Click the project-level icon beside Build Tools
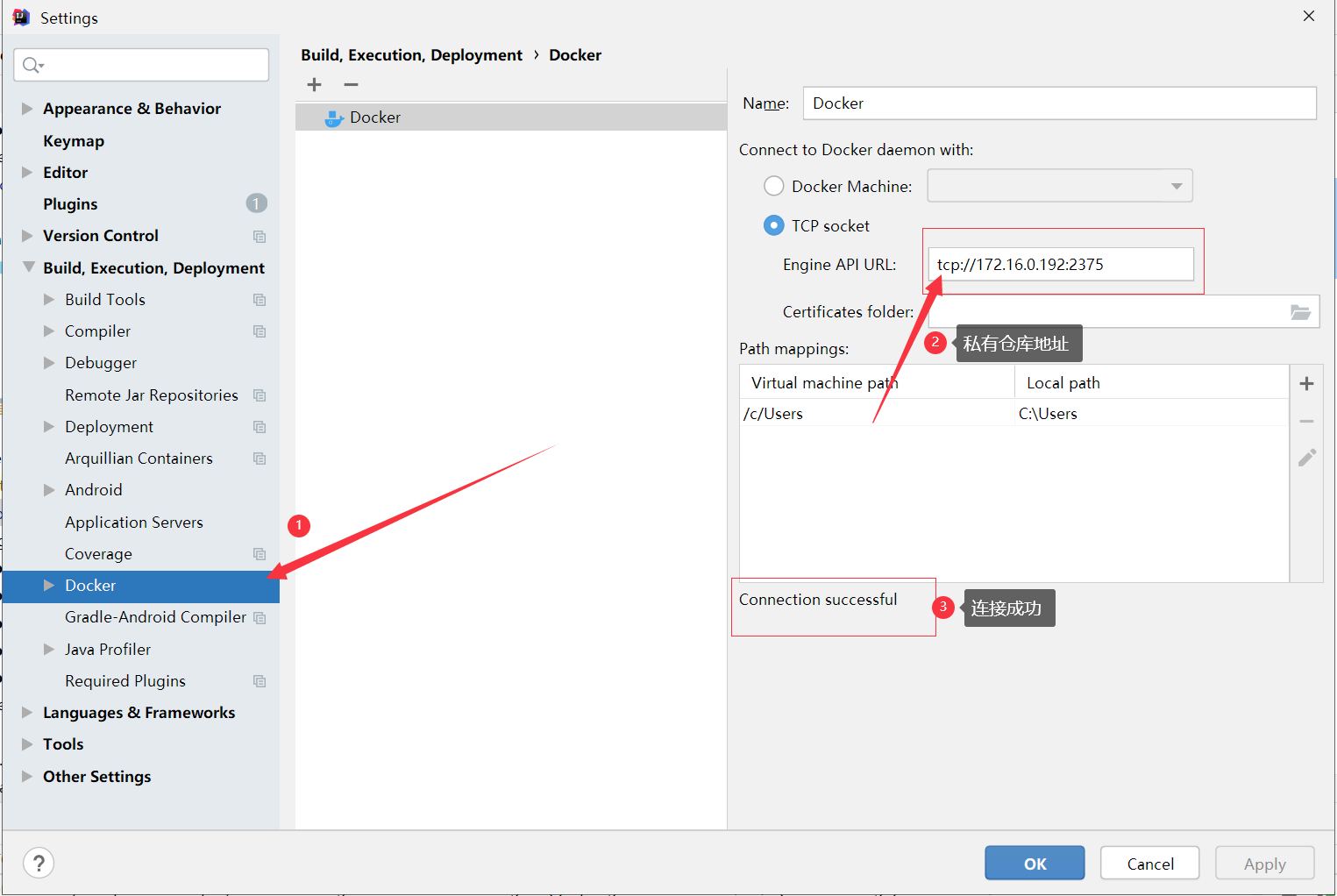1337x896 pixels. tap(260, 300)
